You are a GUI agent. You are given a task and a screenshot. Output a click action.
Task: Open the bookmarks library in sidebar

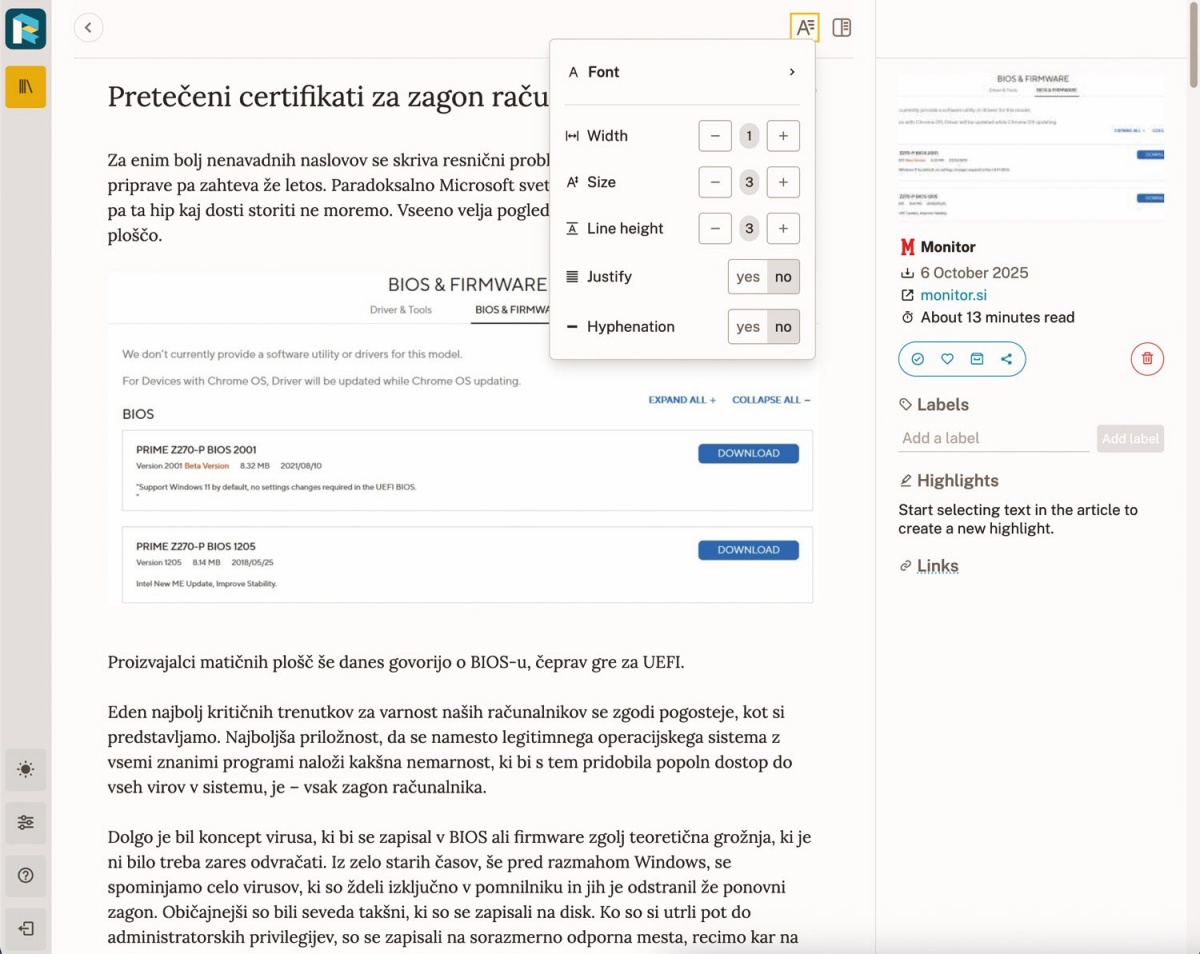pos(26,88)
